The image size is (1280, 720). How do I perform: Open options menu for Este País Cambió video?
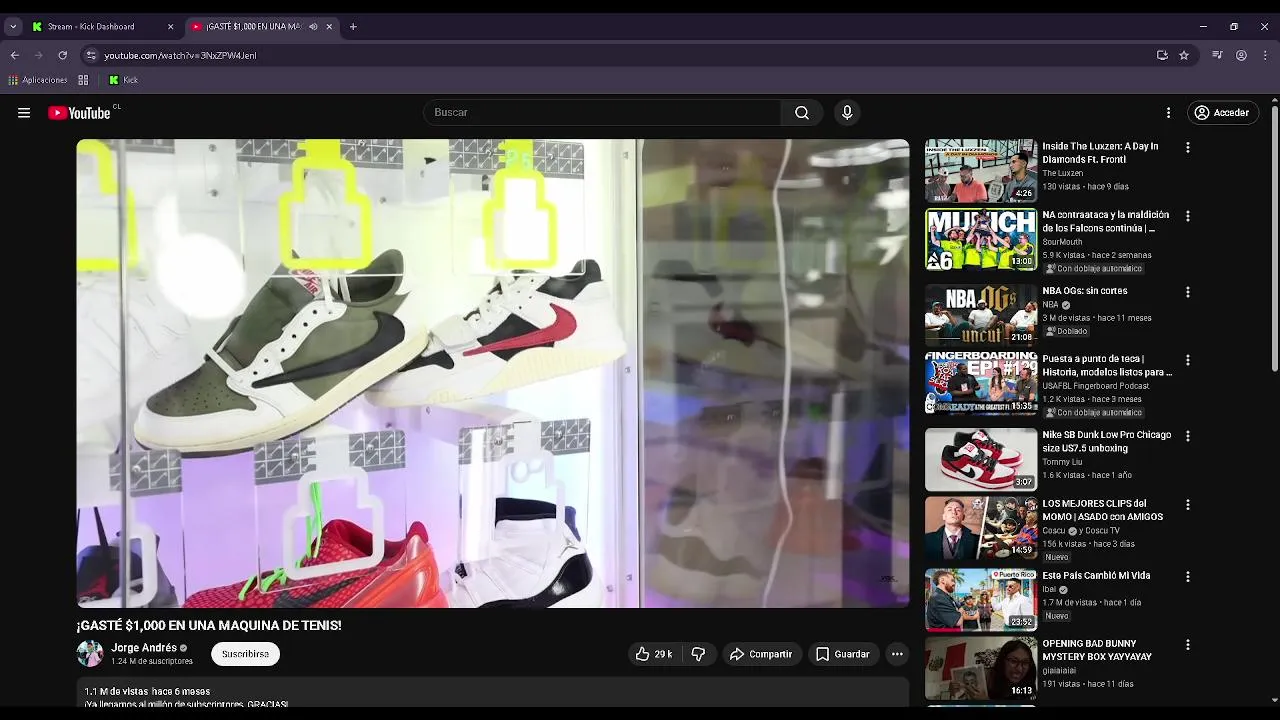coord(1188,577)
